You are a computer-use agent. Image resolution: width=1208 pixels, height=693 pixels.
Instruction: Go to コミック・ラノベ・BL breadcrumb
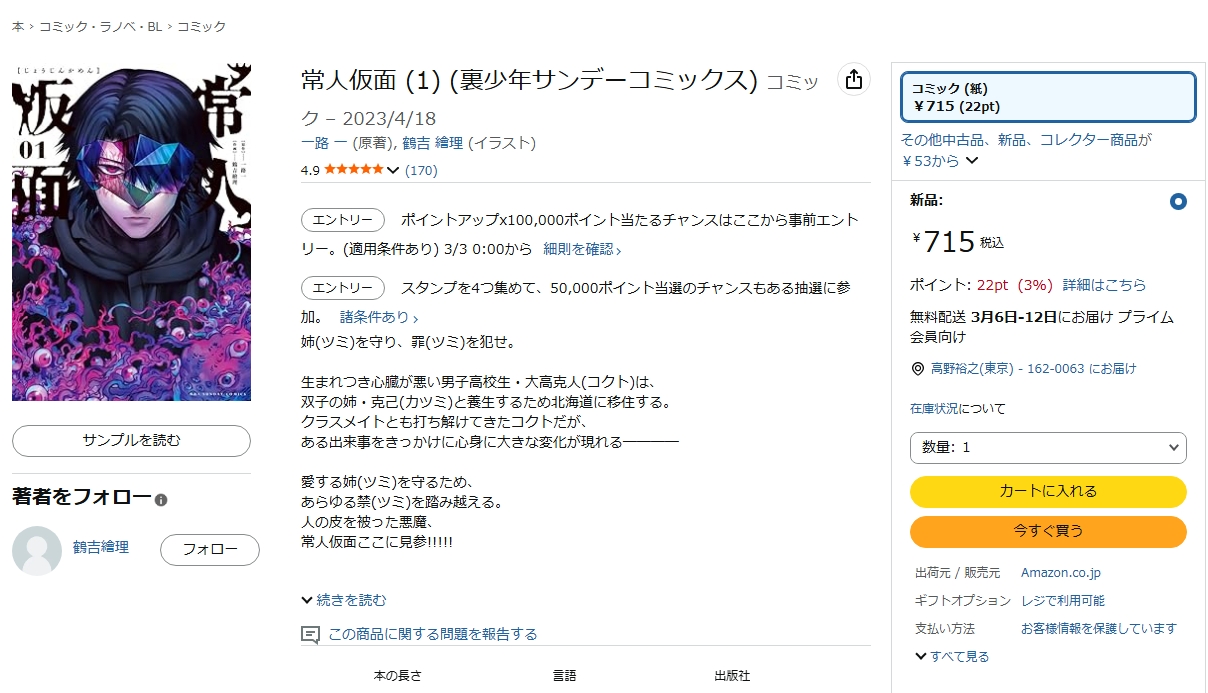(x=100, y=26)
